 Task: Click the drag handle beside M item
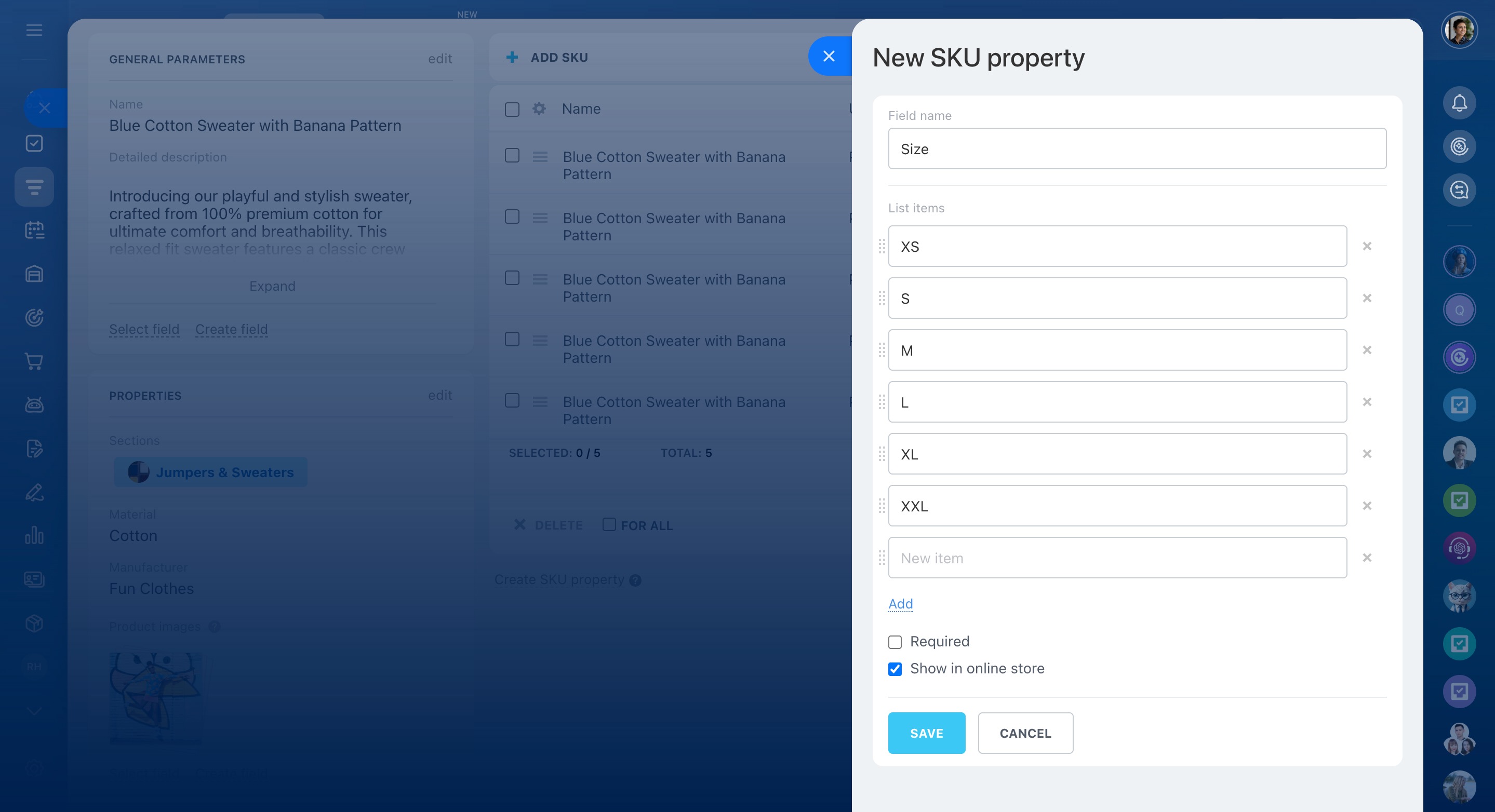[882, 350]
